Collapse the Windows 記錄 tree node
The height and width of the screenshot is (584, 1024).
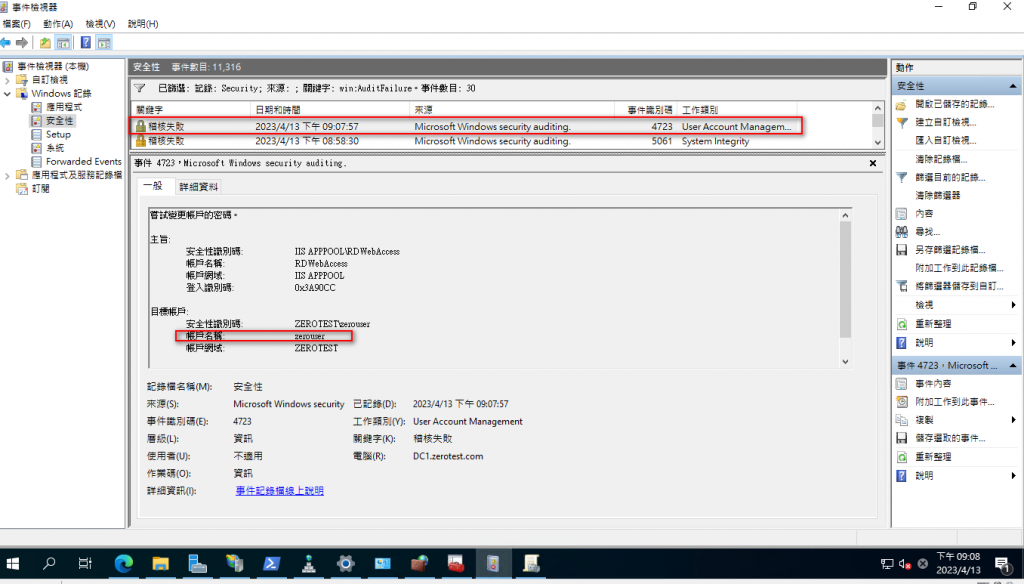(x=7, y=94)
